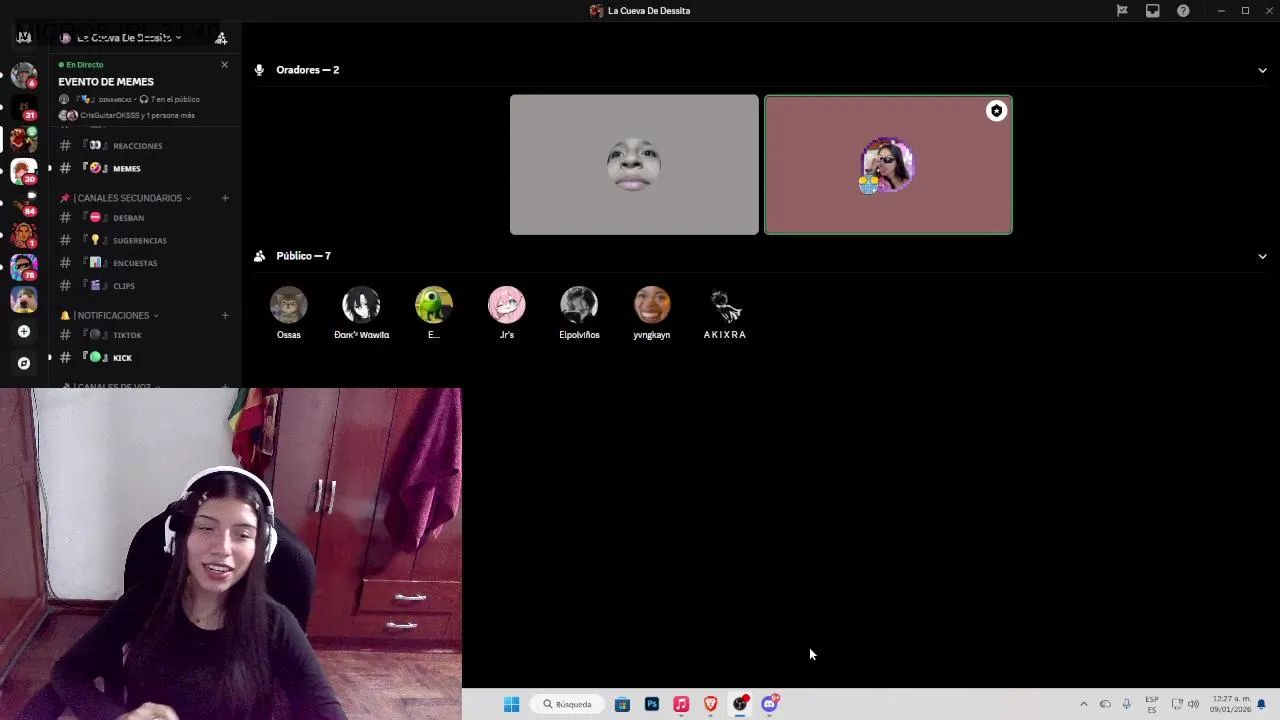Open Windows notifications bell

[x=1262, y=704]
